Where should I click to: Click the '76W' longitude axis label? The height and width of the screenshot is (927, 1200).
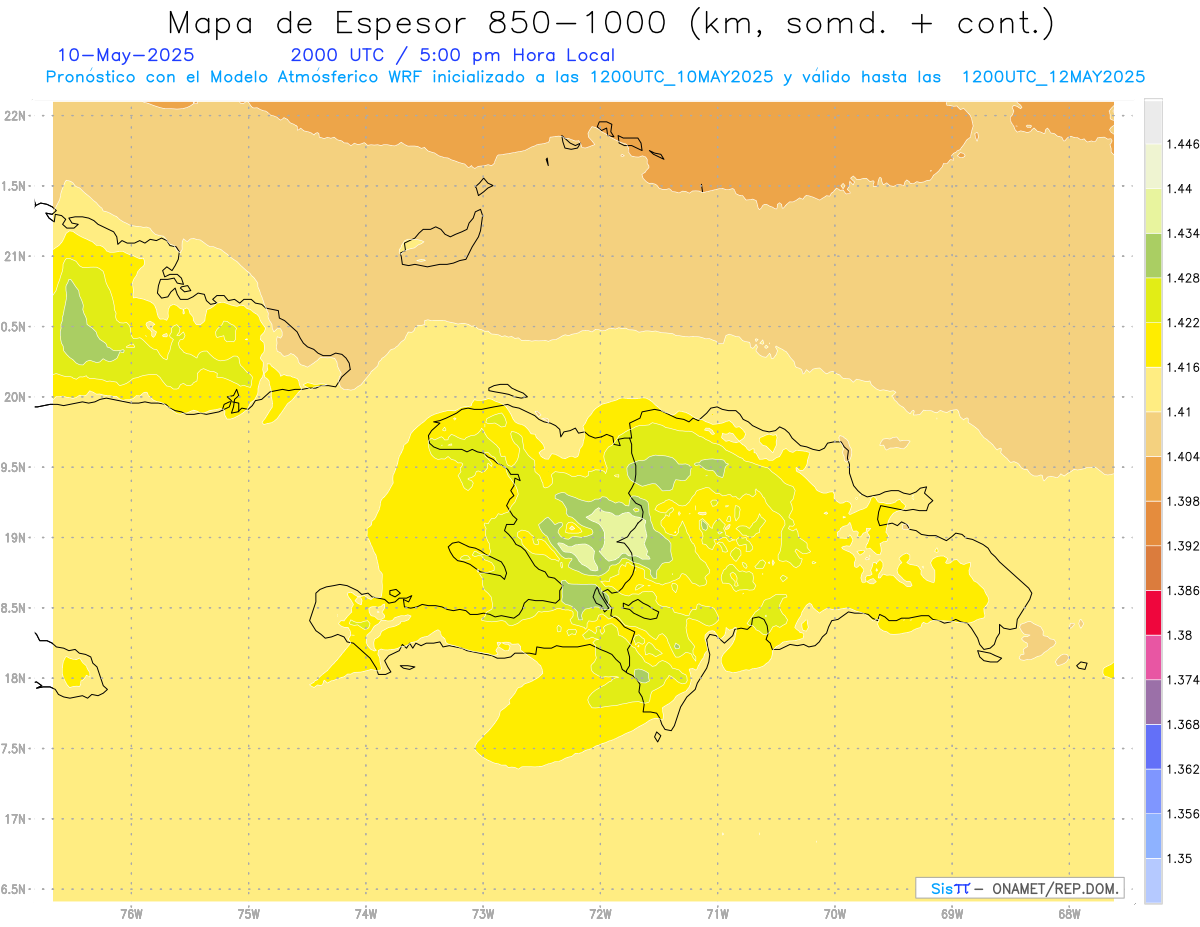click(x=131, y=913)
